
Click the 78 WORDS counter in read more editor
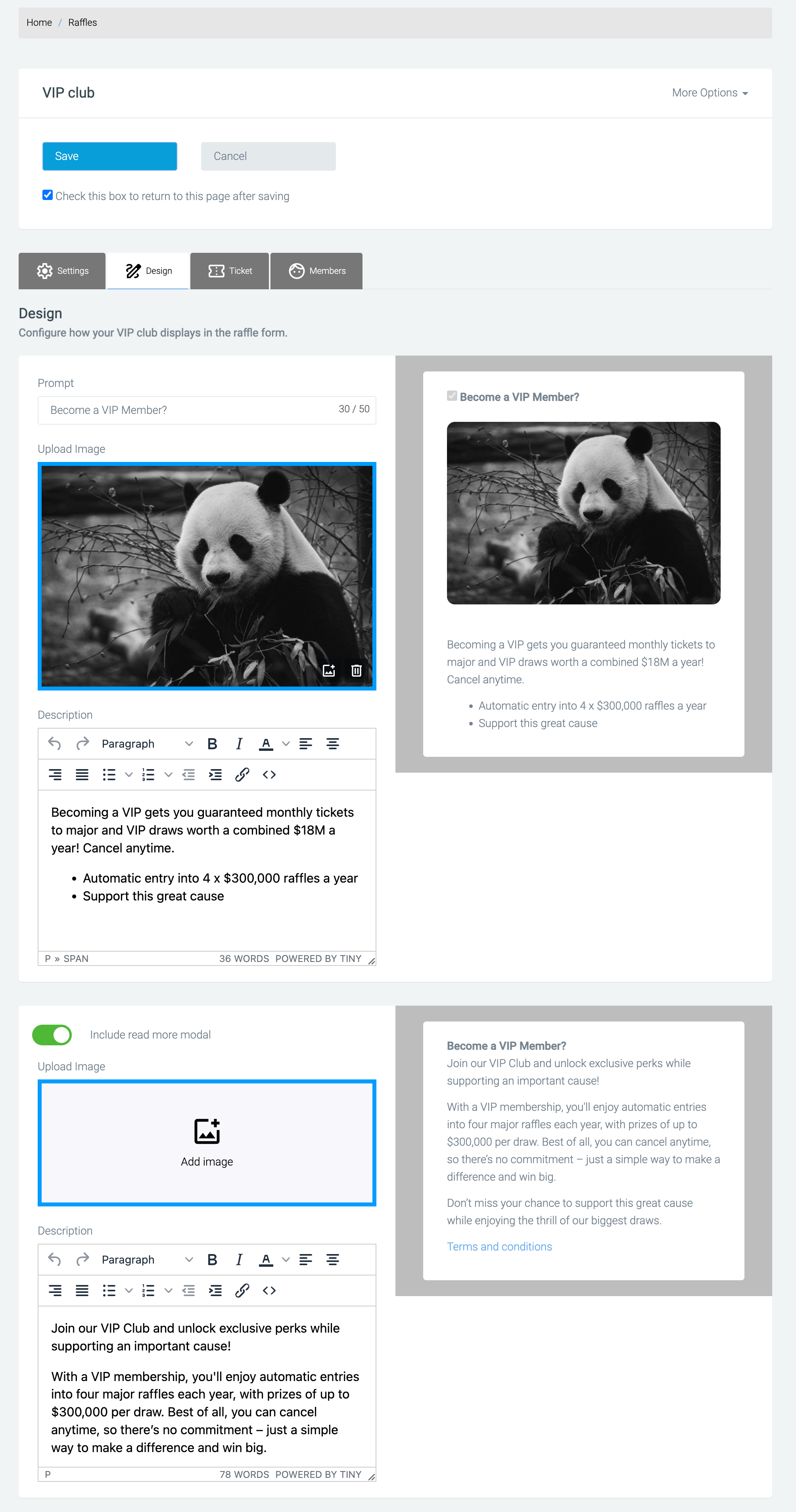pos(244,1474)
